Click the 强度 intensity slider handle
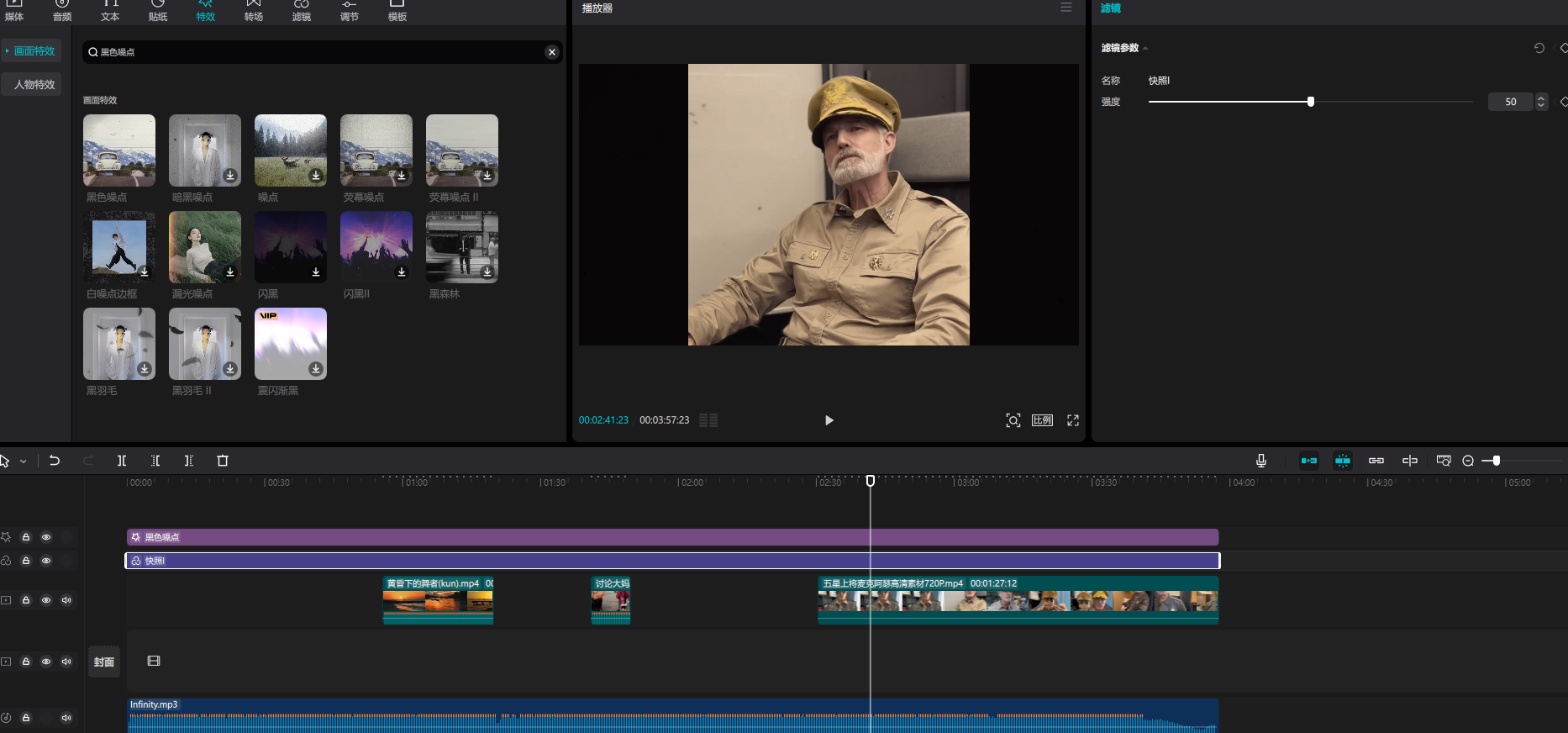The image size is (1568, 733). click(1310, 102)
